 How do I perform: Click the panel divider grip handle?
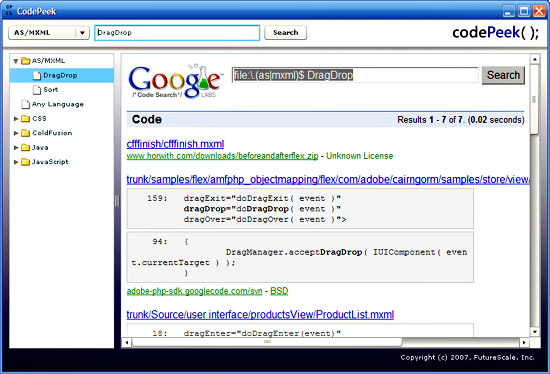pyautogui.click(x=117, y=201)
